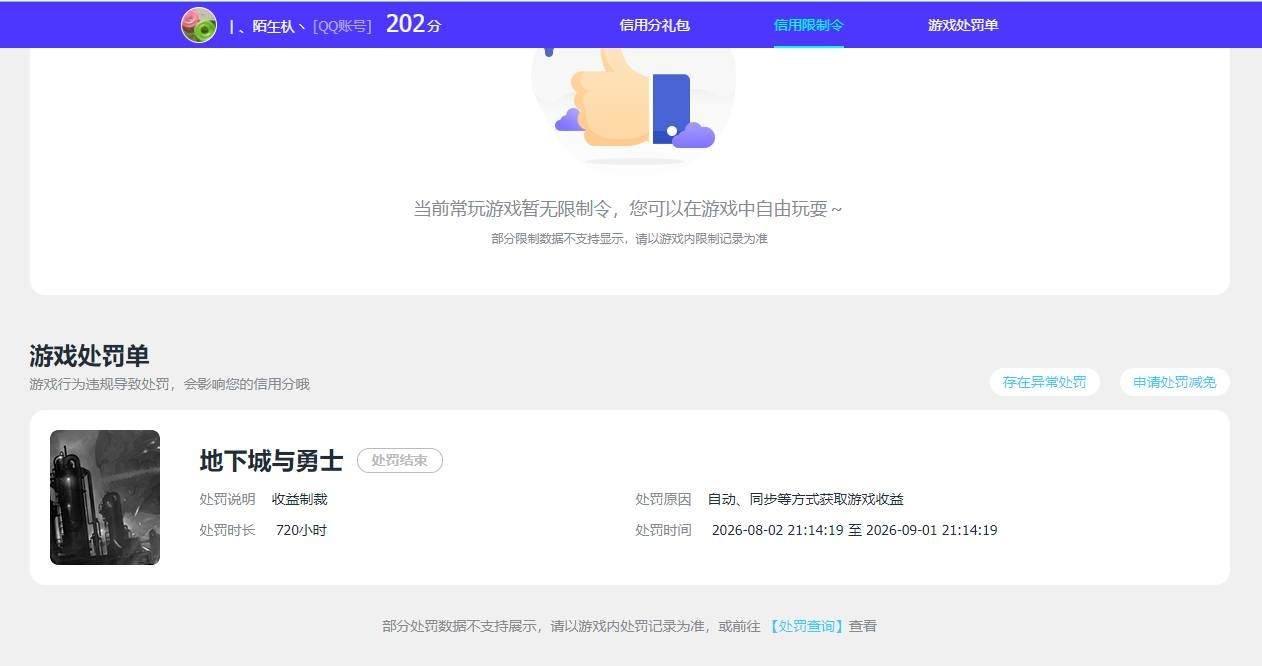This screenshot has width=1262, height=666.
Task: Click the 地下城与勇士 game thumbnail
Action: tap(105, 497)
